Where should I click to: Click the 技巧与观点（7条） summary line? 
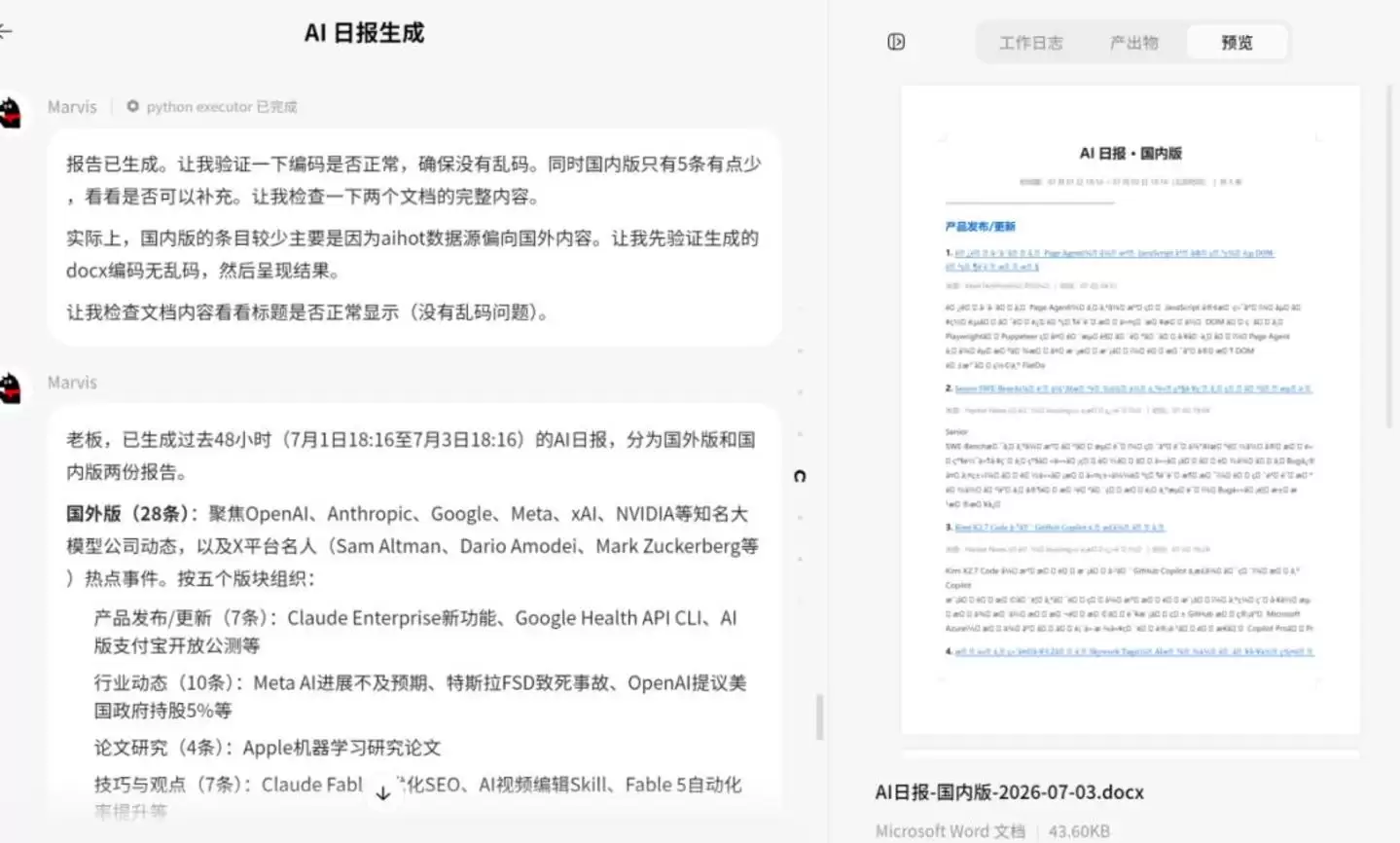pyautogui.click(x=418, y=796)
